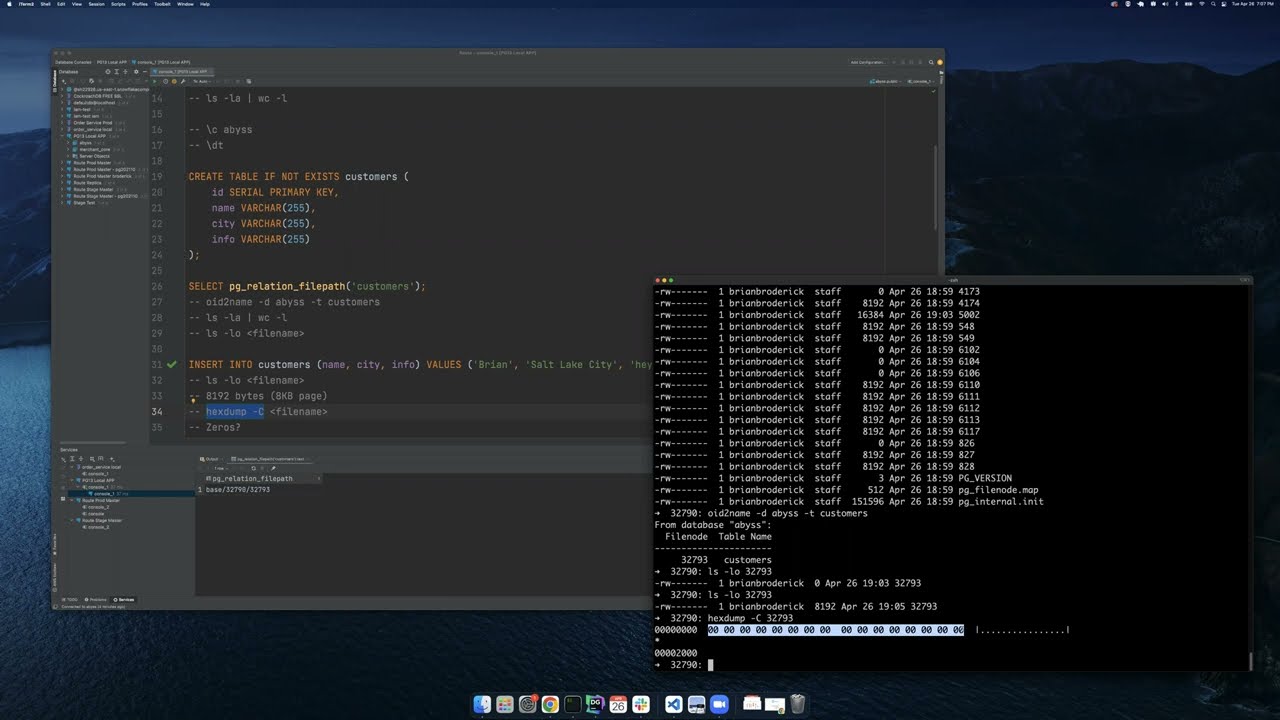Image resolution: width=1280 pixels, height=720 pixels.
Task: Open the Trash in the Dock
Action: [797, 705]
